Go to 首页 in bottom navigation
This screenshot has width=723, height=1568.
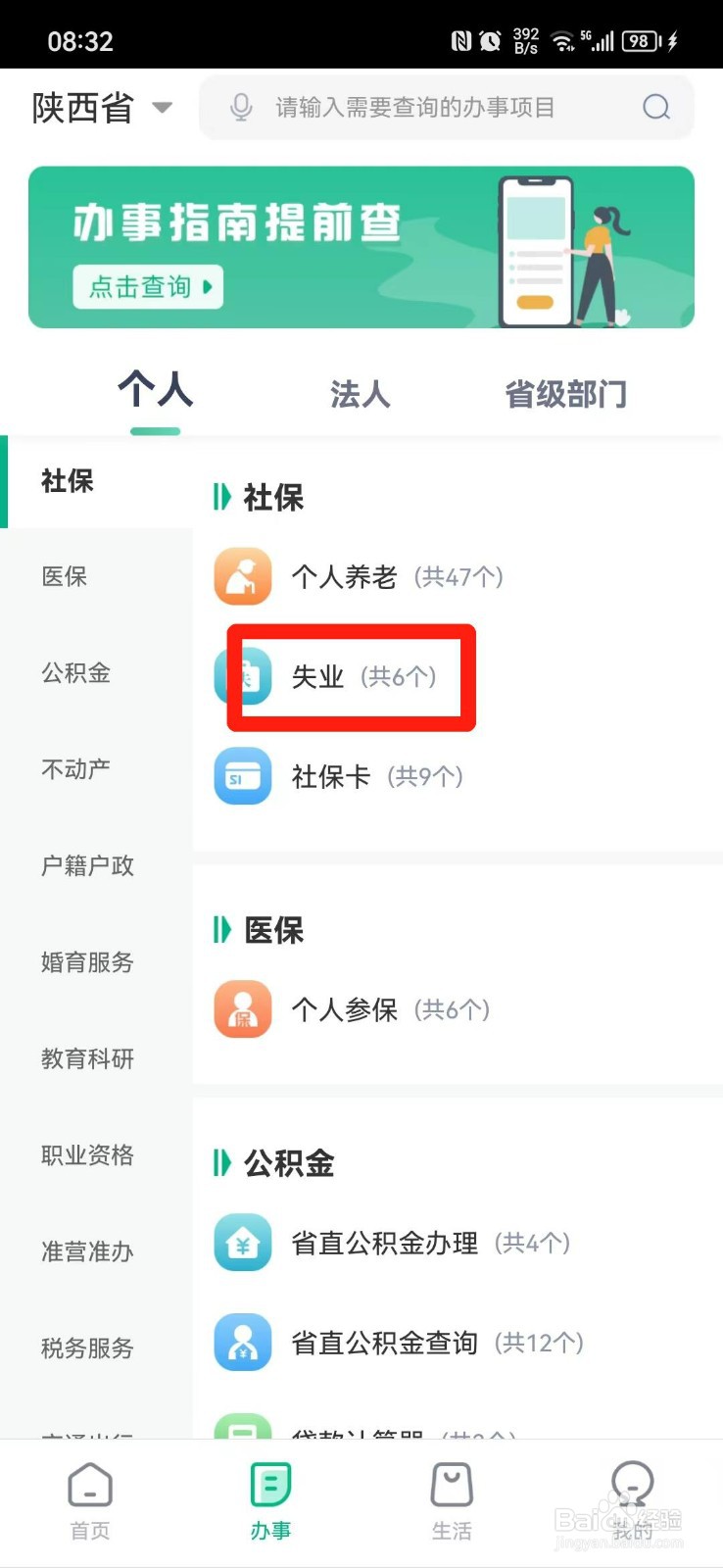coord(90,1501)
